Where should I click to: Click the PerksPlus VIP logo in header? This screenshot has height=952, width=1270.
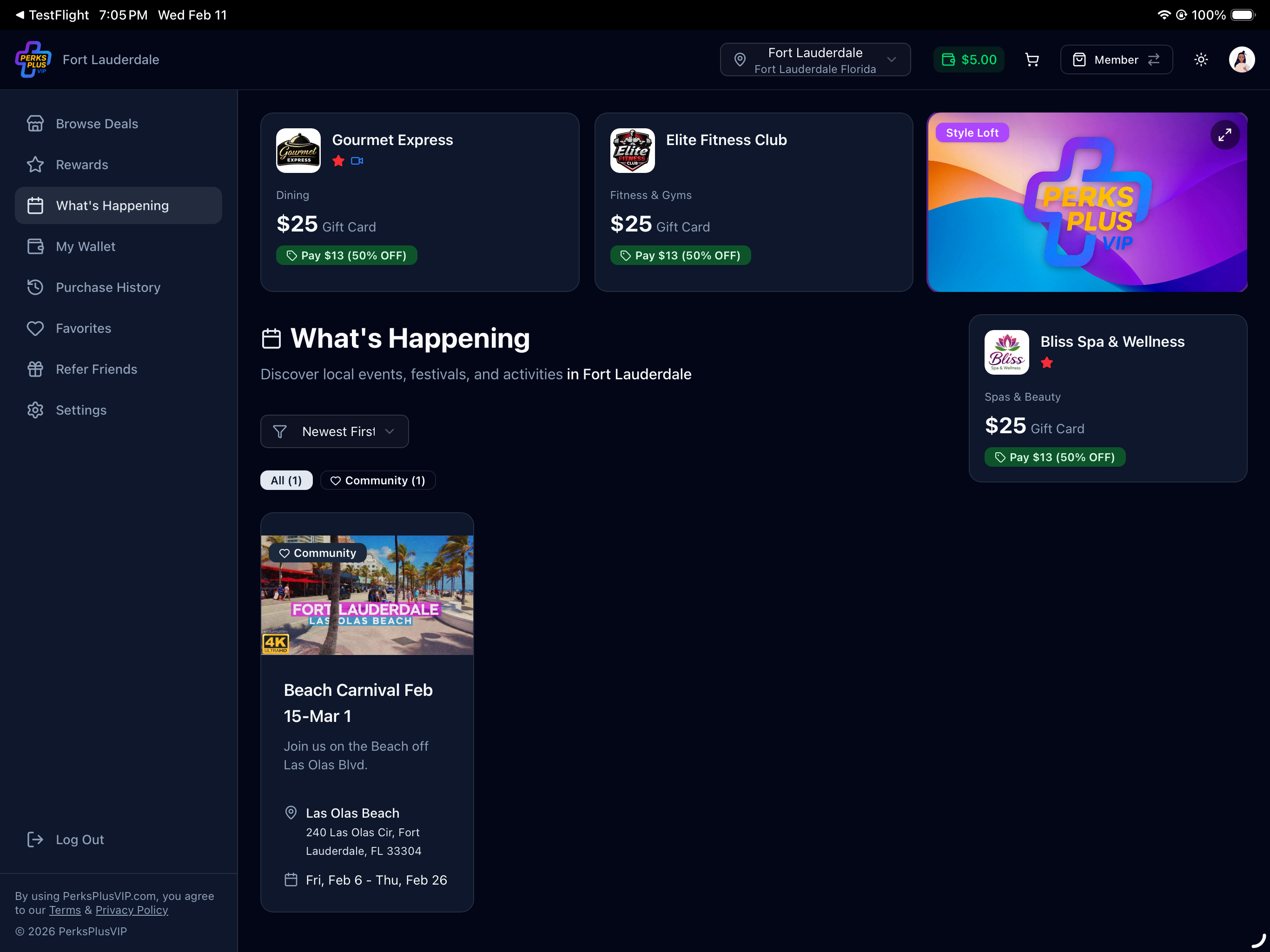pos(33,59)
